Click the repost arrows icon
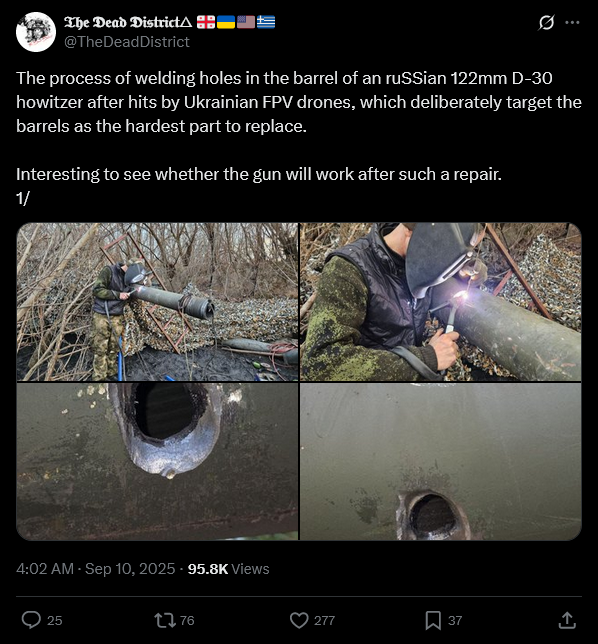Viewport: 598px width, 644px height. 164,620
